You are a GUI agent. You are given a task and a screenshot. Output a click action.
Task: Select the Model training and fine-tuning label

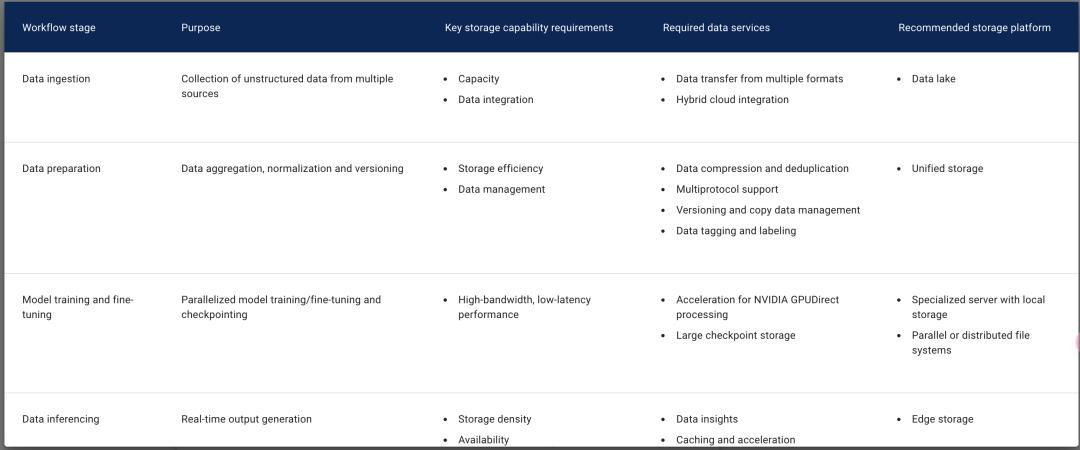click(x=77, y=307)
